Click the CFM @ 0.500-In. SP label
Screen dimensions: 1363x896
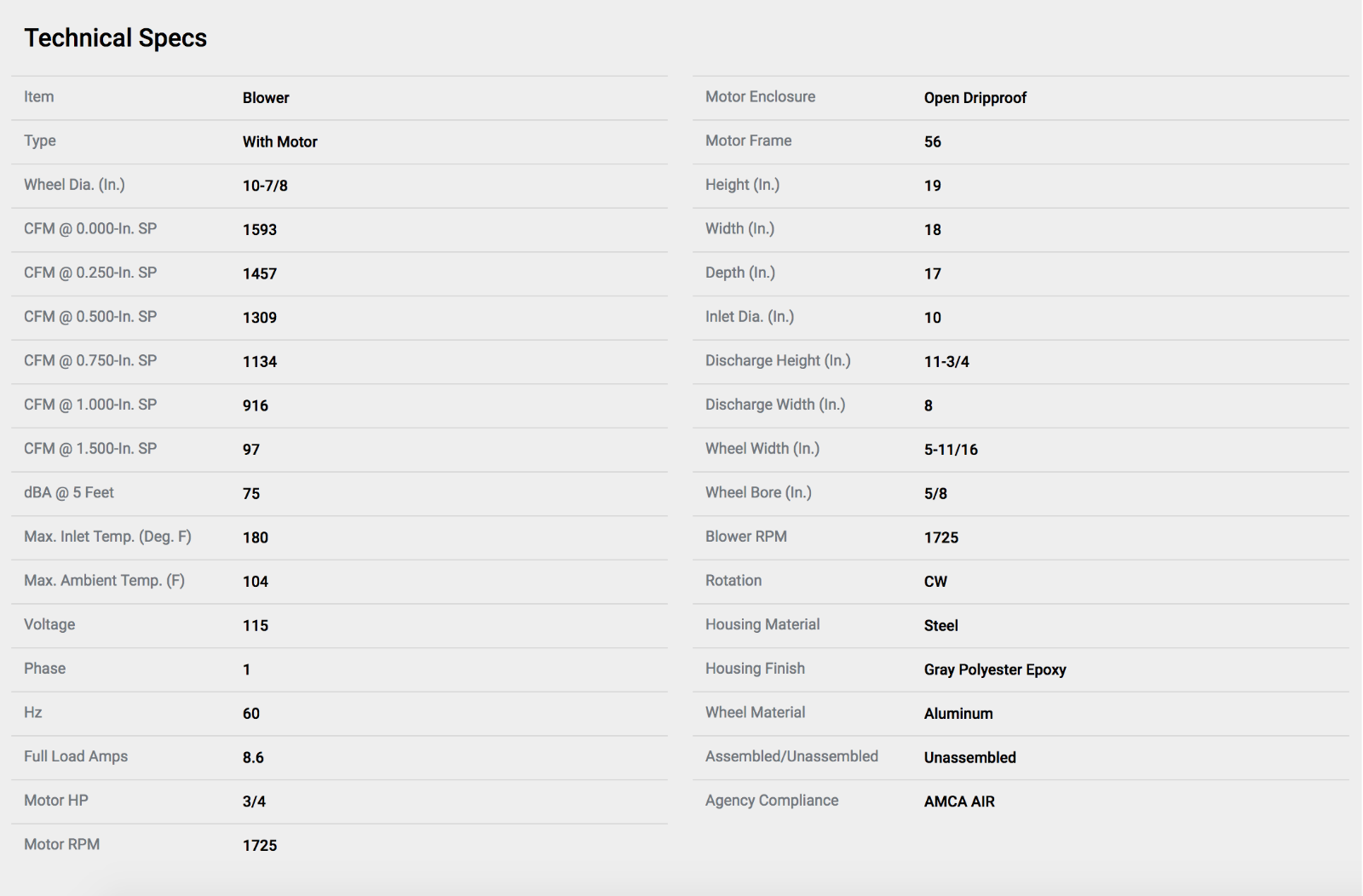[90, 317]
